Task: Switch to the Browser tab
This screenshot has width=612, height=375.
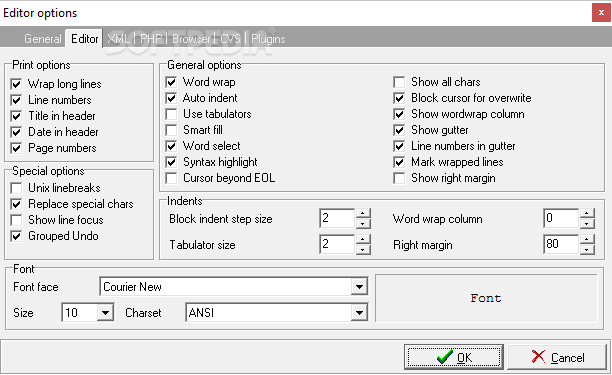Action: click(191, 39)
